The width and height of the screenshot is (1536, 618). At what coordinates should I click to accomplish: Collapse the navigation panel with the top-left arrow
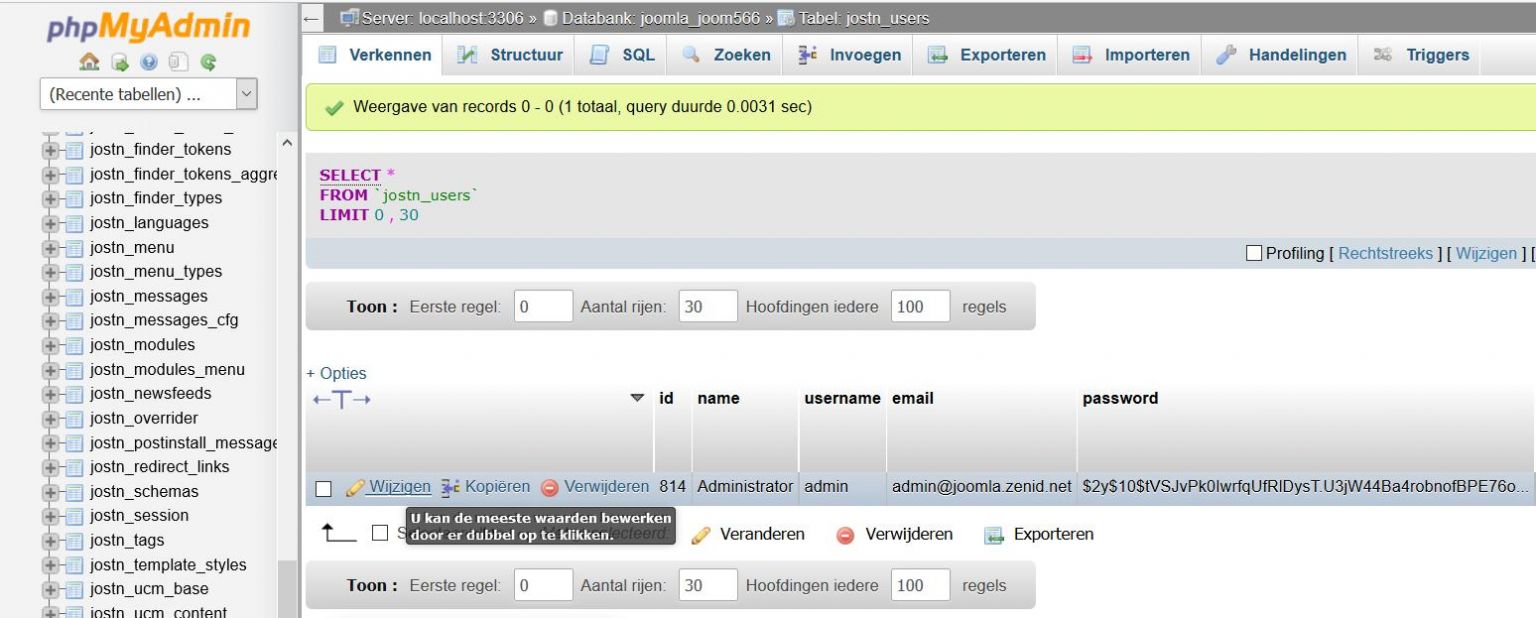pyautogui.click(x=311, y=18)
